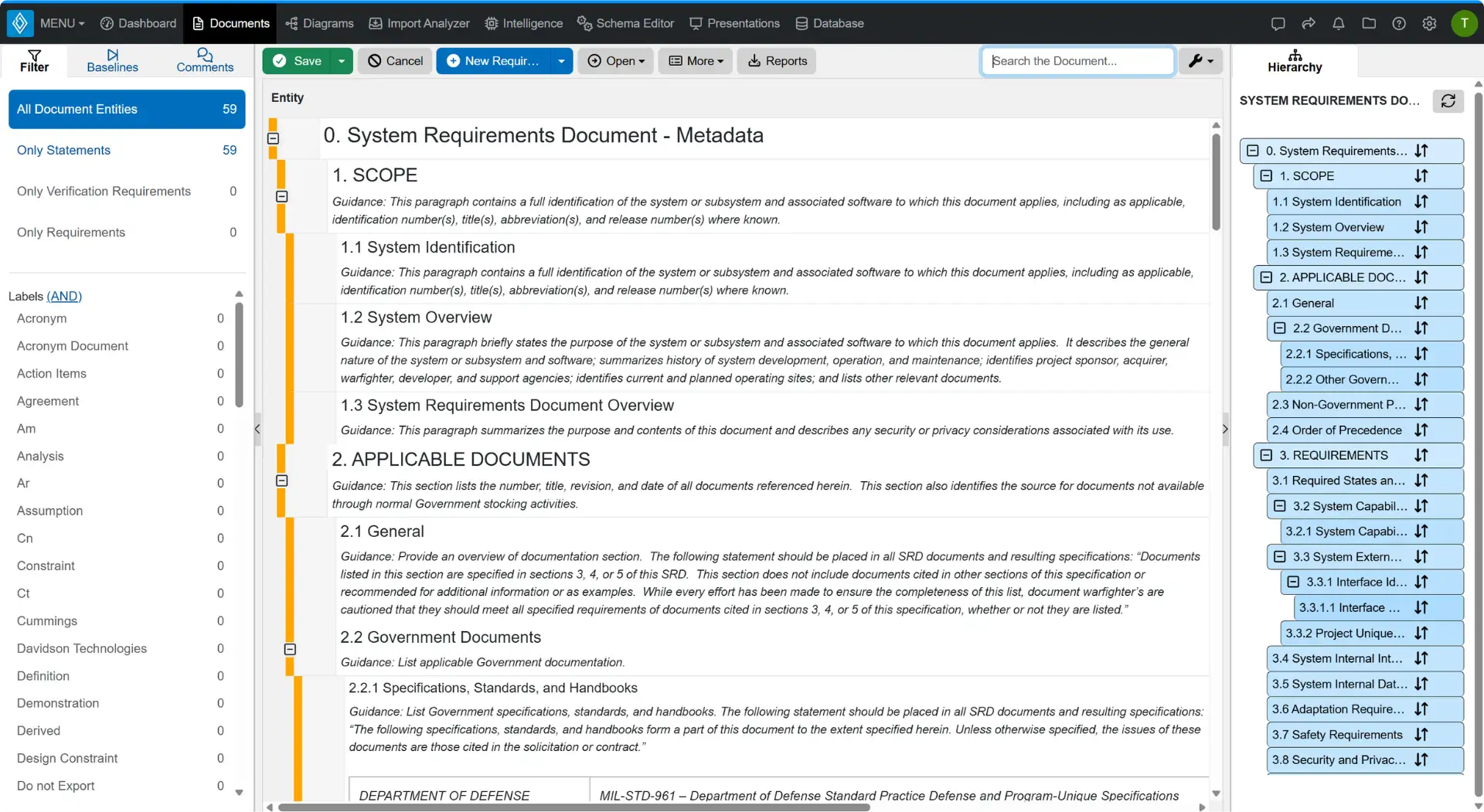Image resolution: width=1484 pixels, height=812 pixels.
Task: Click the Search the Document field
Action: [1078, 61]
